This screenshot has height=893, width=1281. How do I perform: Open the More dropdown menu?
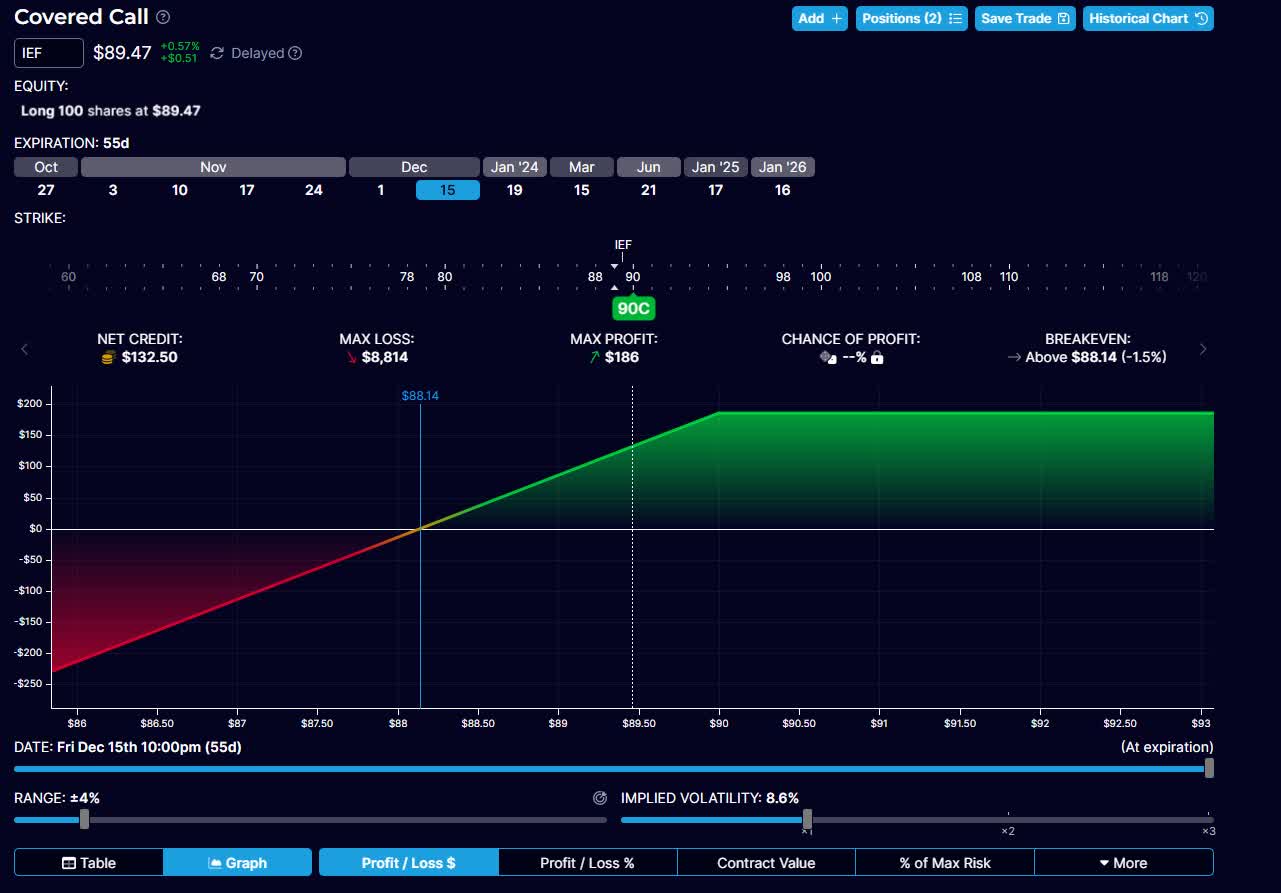pos(1123,862)
